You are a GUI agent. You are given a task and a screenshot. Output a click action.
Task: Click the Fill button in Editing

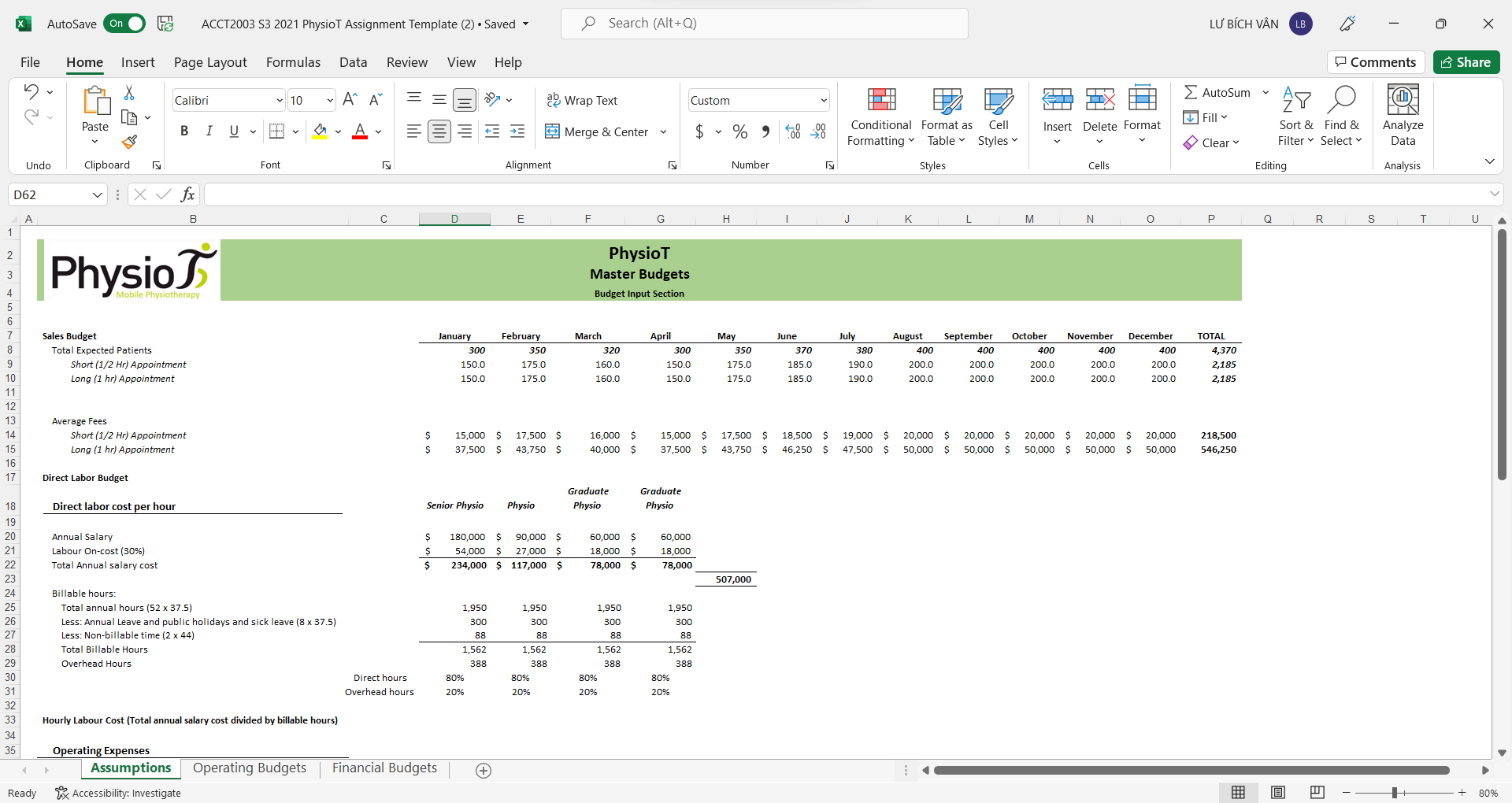[1206, 117]
